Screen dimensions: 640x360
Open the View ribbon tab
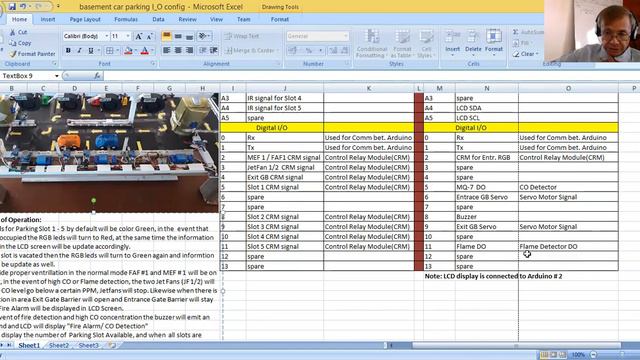click(216, 19)
